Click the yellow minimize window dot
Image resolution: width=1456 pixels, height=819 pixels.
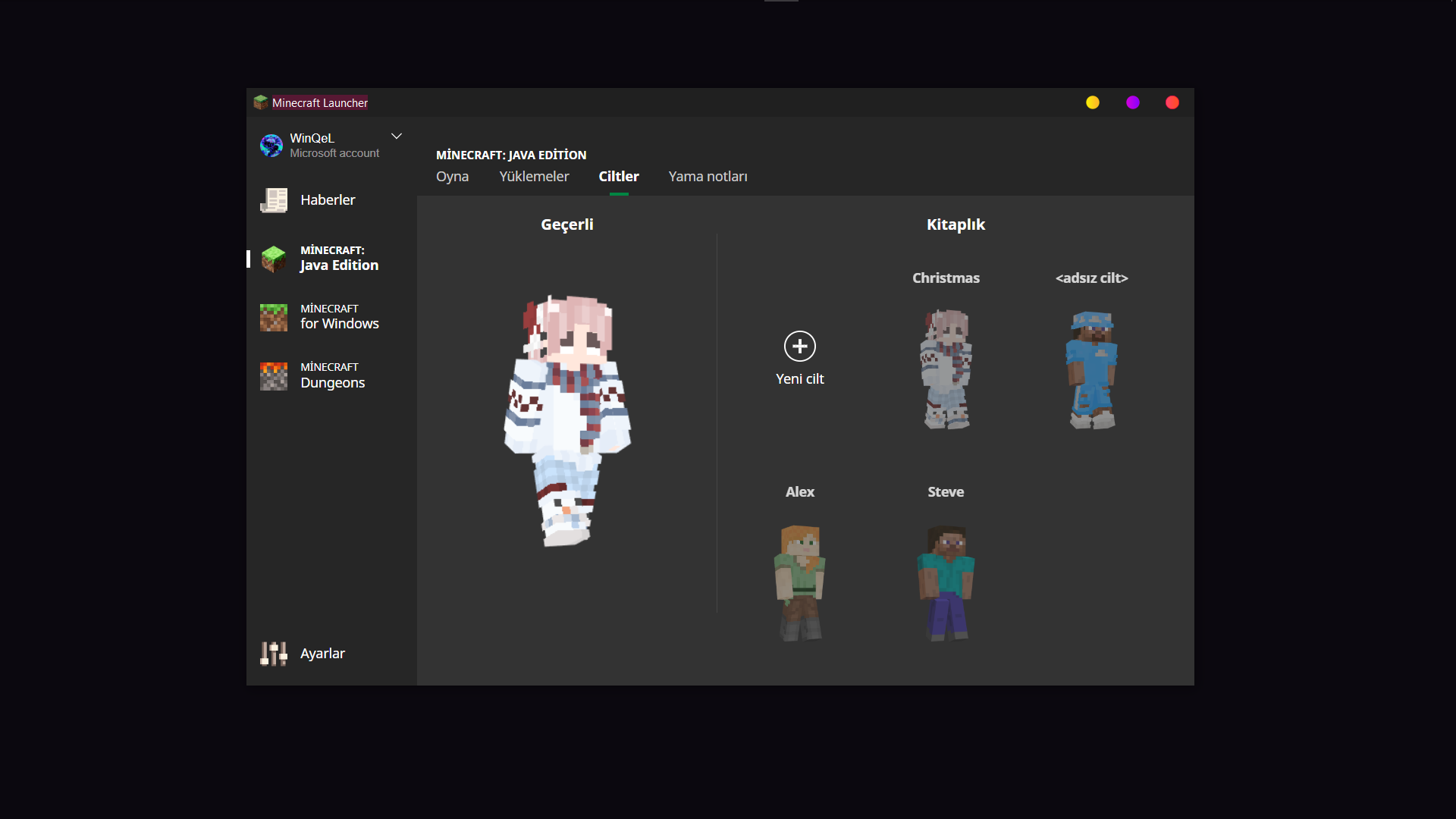(x=1093, y=102)
